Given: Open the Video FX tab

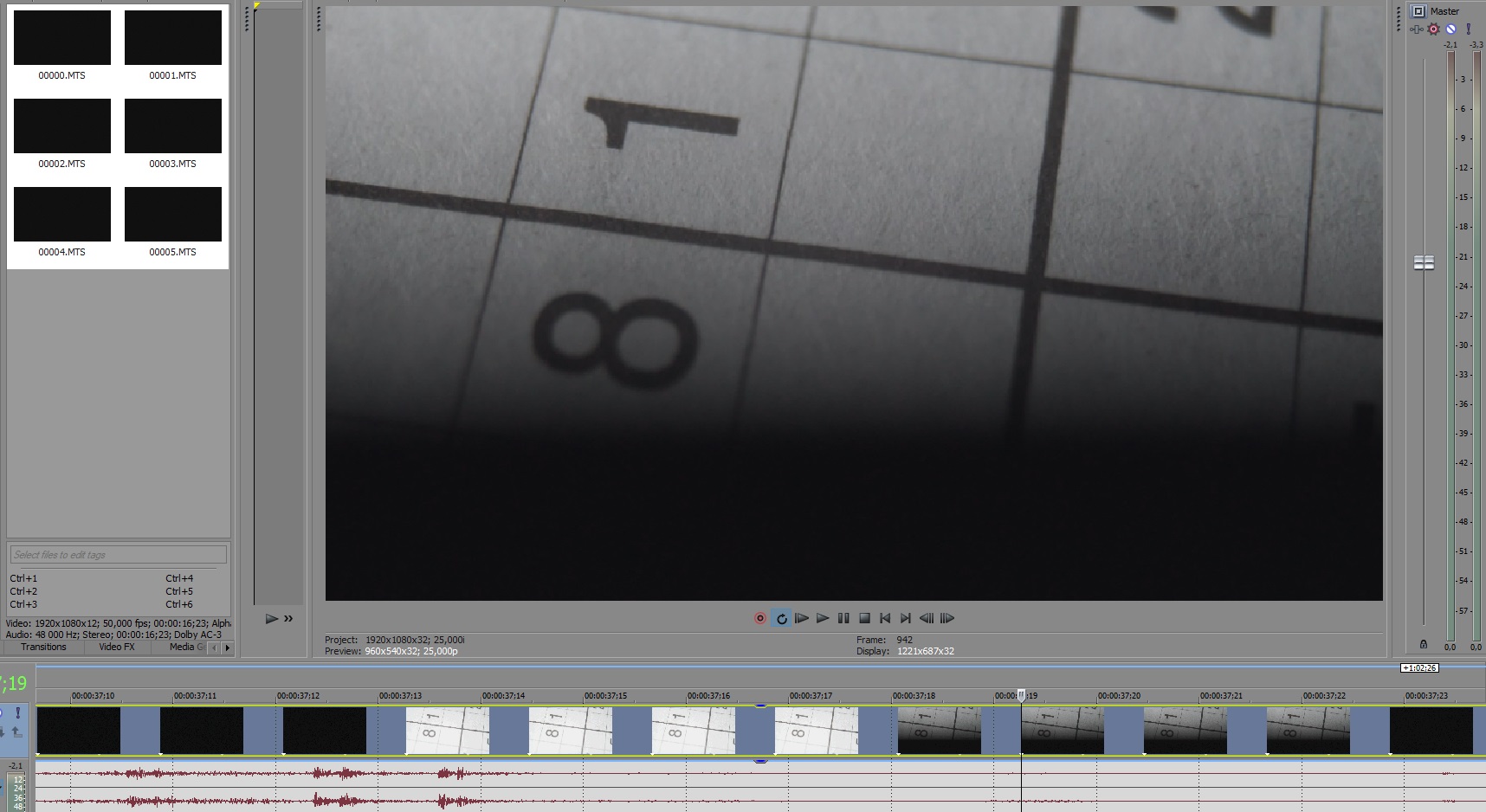Looking at the screenshot, I should pos(116,647).
